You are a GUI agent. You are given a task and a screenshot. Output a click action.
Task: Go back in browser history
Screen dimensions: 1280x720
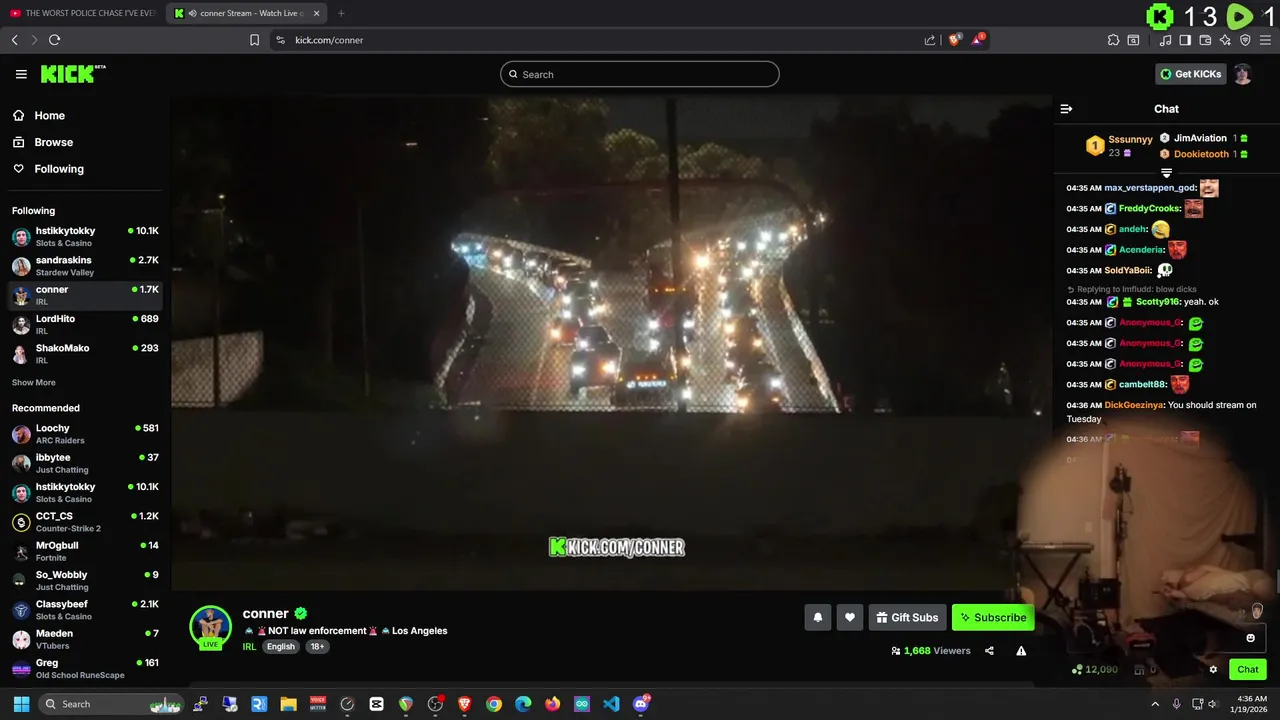(14, 40)
